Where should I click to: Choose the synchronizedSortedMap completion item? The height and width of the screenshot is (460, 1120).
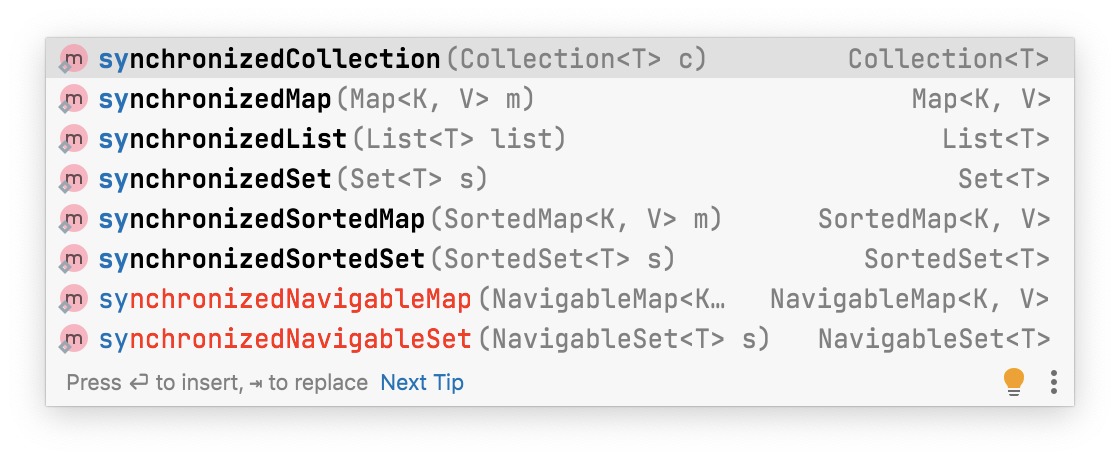point(560,219)
